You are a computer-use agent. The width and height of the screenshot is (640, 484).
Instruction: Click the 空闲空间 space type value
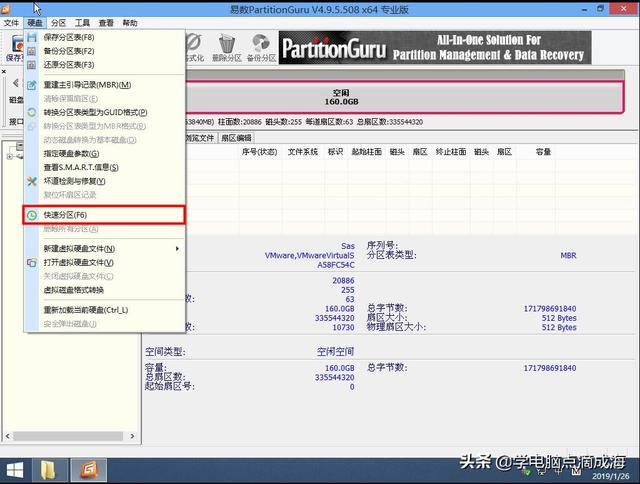(336, 351)
